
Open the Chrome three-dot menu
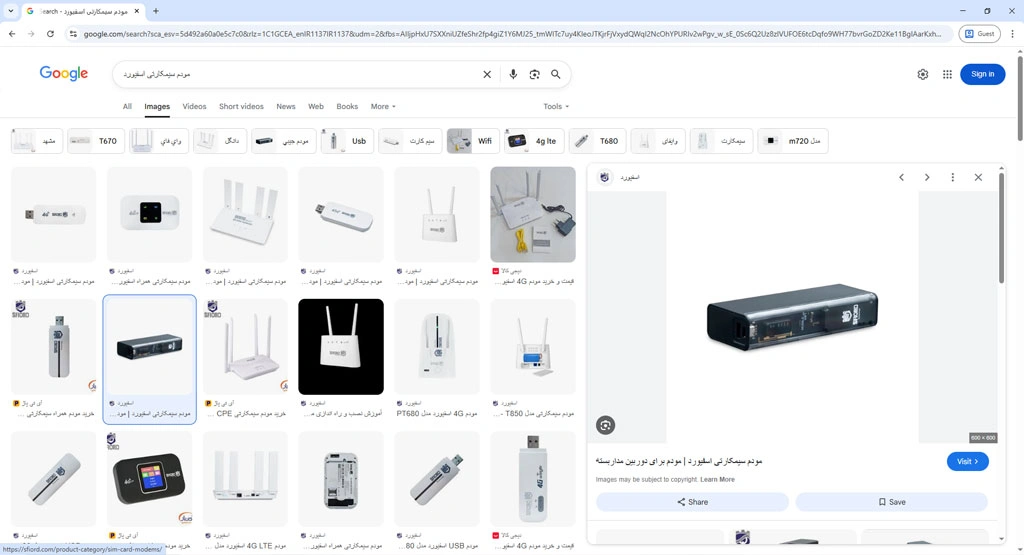coord(1012,33)
